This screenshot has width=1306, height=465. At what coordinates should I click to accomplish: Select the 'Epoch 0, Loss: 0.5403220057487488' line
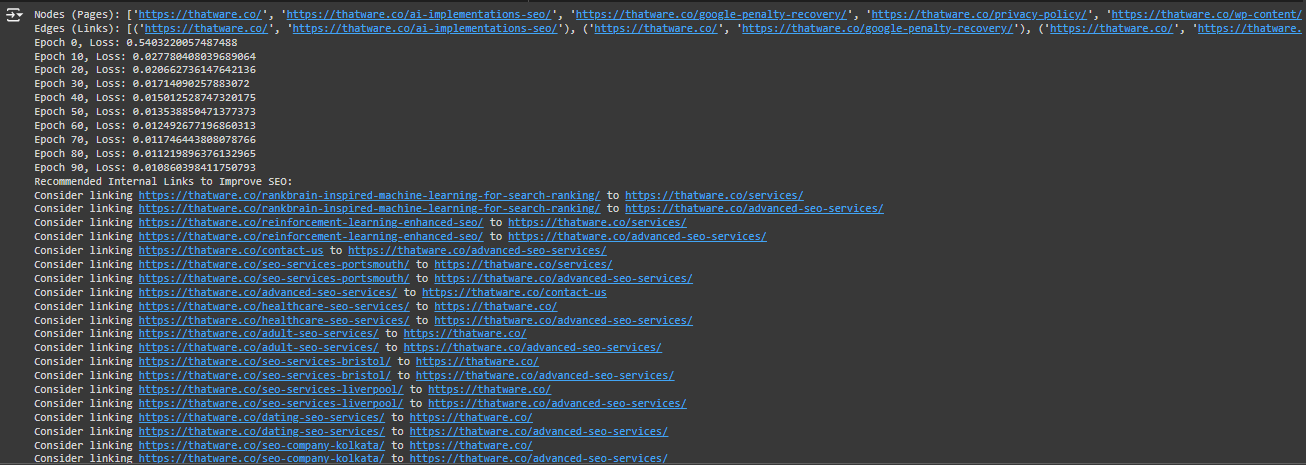[136, 43]
